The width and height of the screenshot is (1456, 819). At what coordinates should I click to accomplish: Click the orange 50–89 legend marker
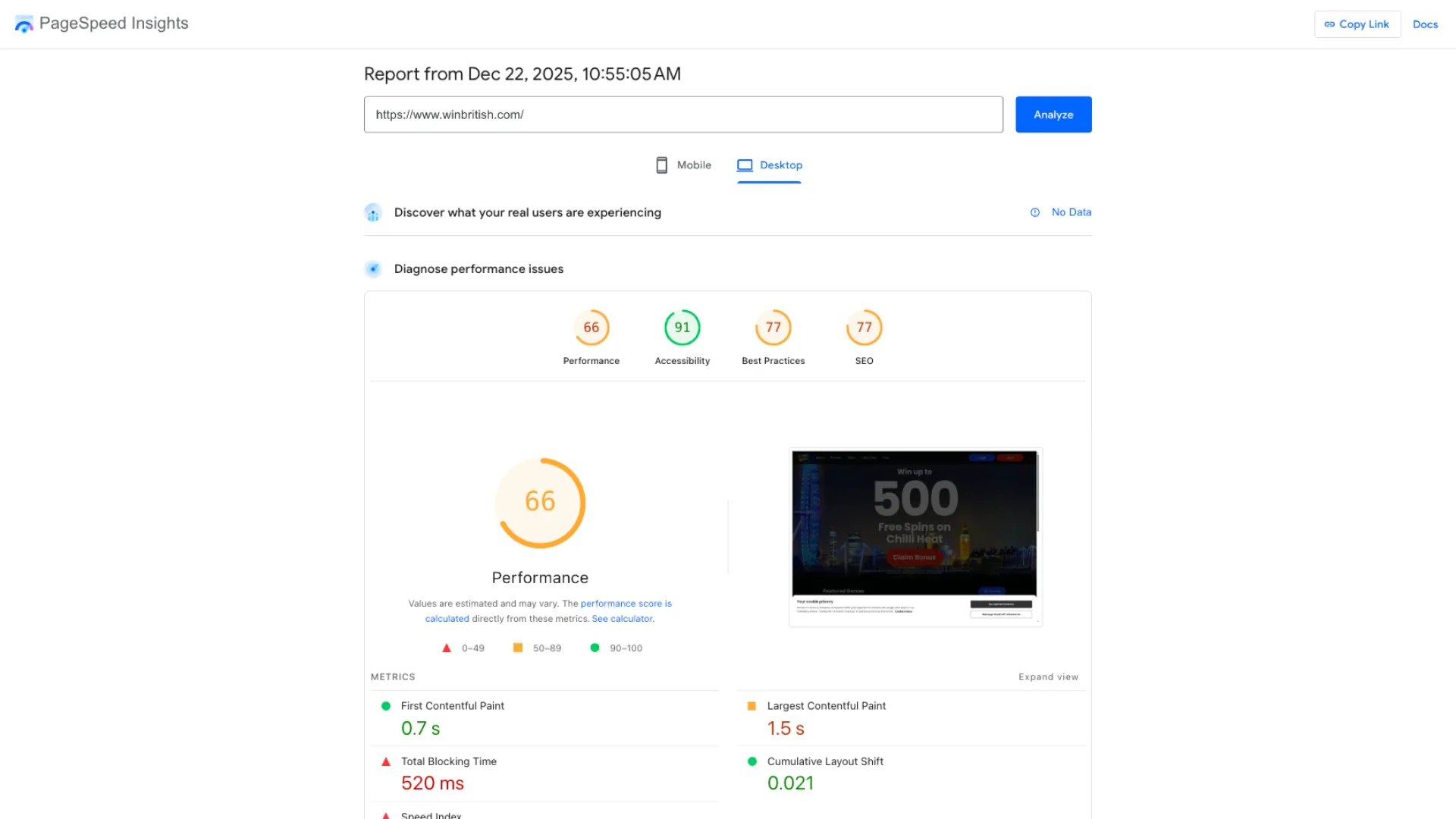tap(517, 648)
